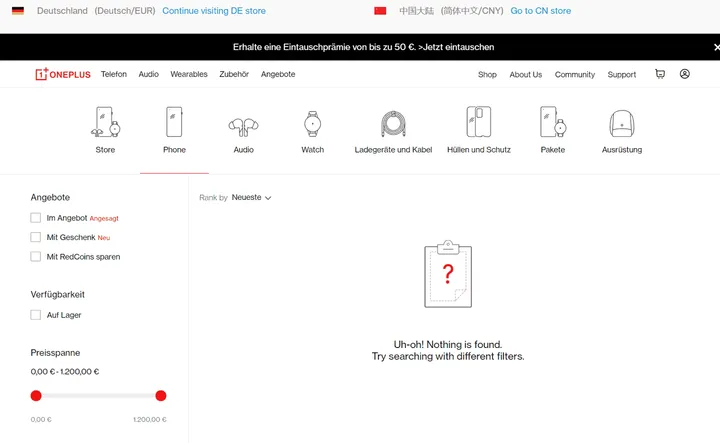The image size is (720, 443).
Task: Toggle the Auf Lager availability checkbox
Action: point(36,315)
